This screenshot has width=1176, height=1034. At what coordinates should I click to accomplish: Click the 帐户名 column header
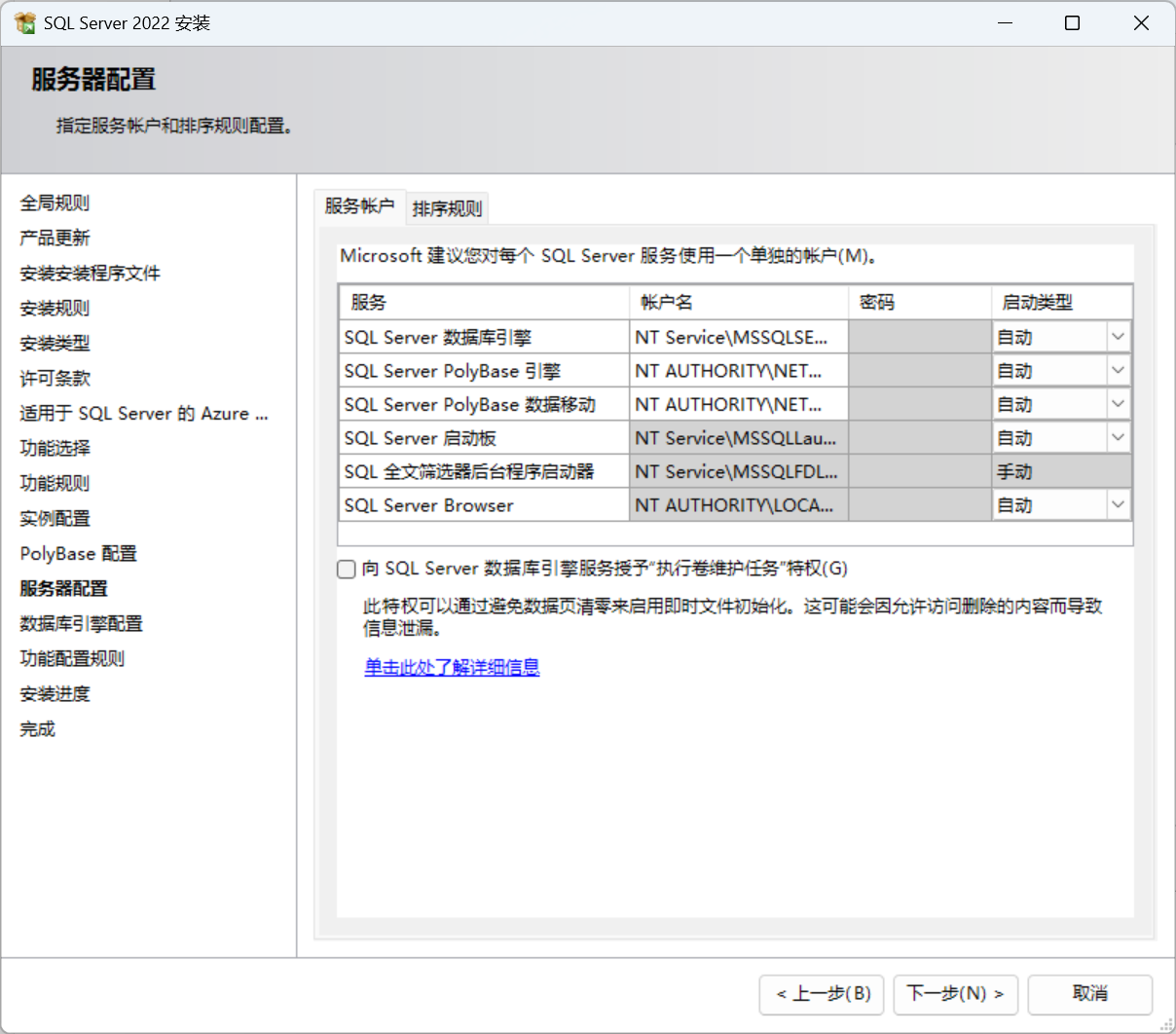pos(739,303)
